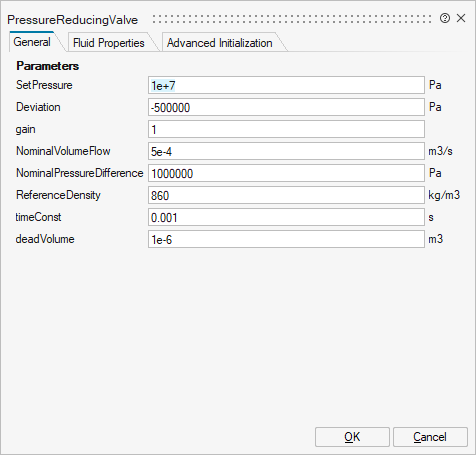Select the deadVolume input field
The image size is (476, 455).
point(286,239)
